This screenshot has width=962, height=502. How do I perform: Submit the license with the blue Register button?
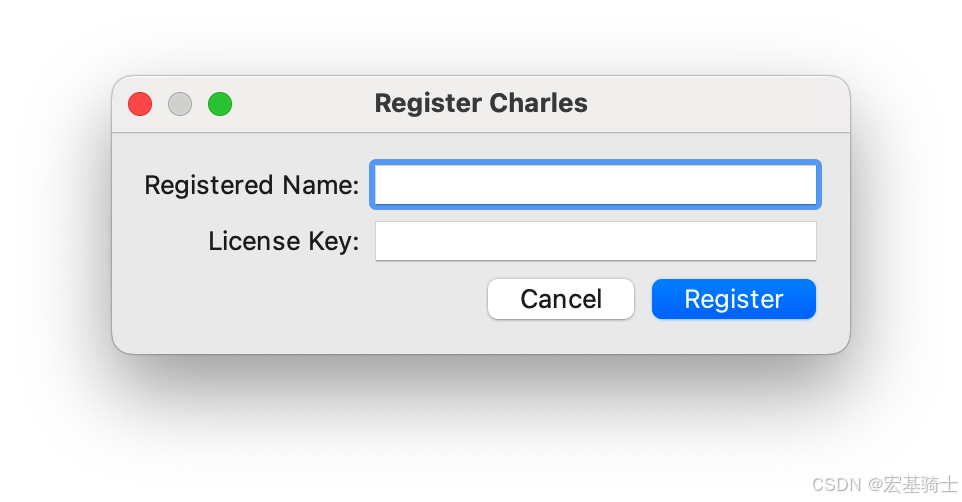click(x=734, y=299)
